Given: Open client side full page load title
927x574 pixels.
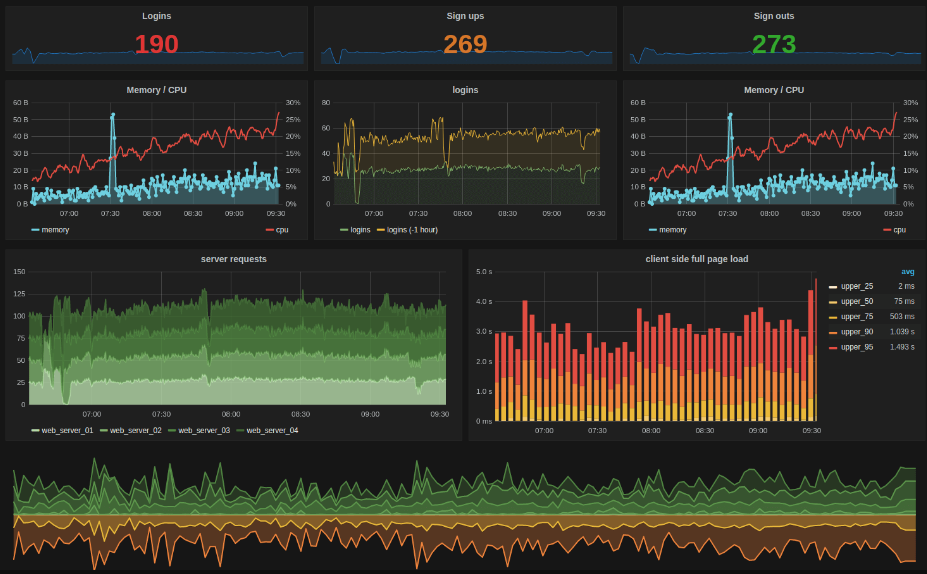Looking at the screenshot, I should tap(696, 259).
